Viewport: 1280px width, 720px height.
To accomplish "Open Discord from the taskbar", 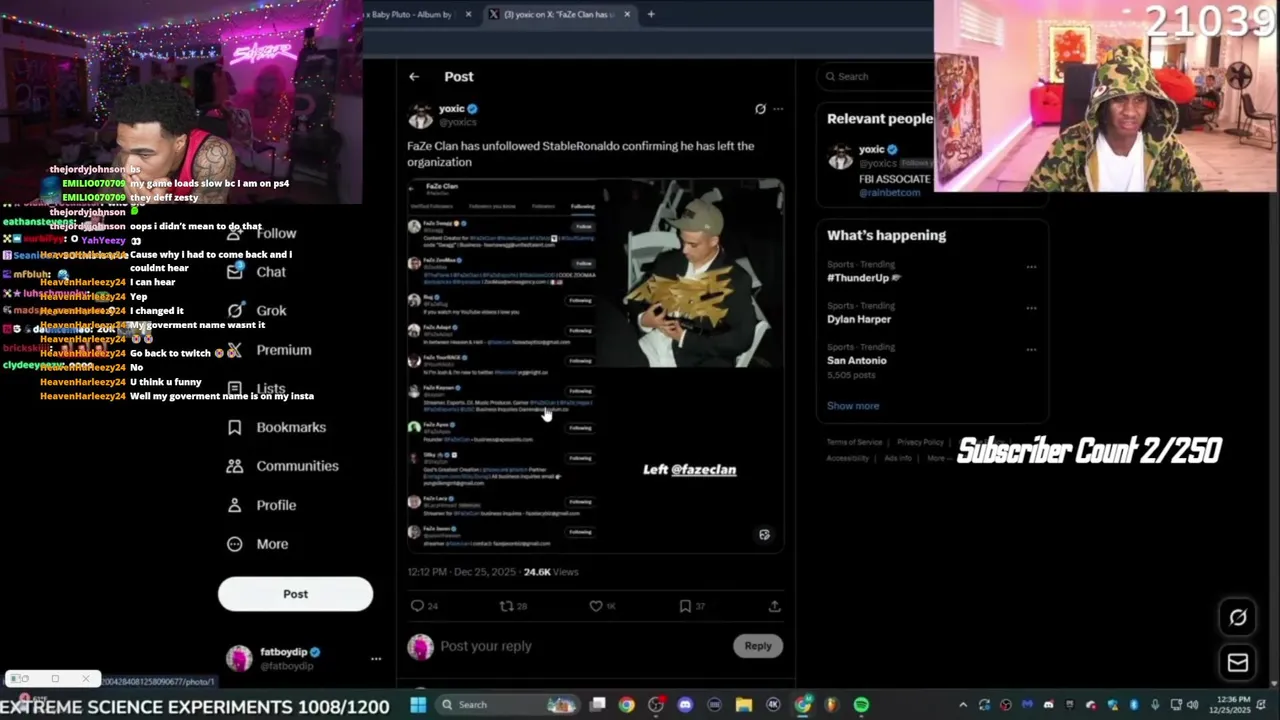I will pos(685,705).
